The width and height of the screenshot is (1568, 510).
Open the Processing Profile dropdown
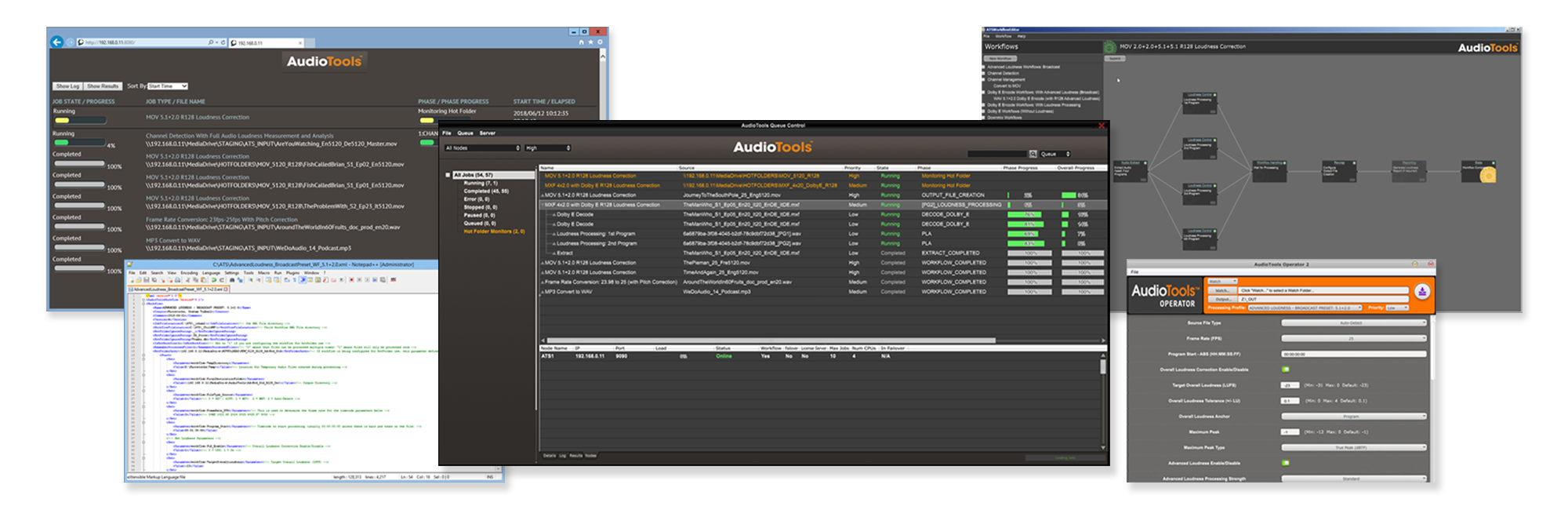tap(1305, 308)
